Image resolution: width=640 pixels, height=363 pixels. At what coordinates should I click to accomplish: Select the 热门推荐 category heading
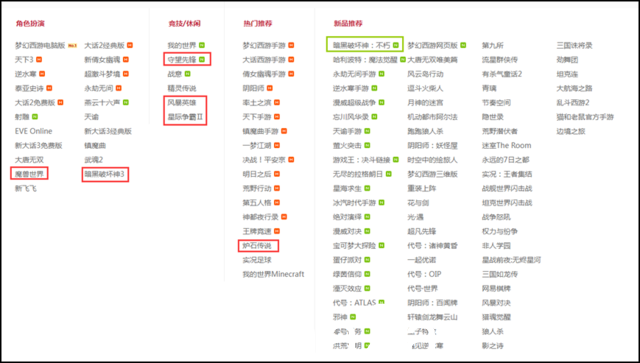(x=258, y=23)
